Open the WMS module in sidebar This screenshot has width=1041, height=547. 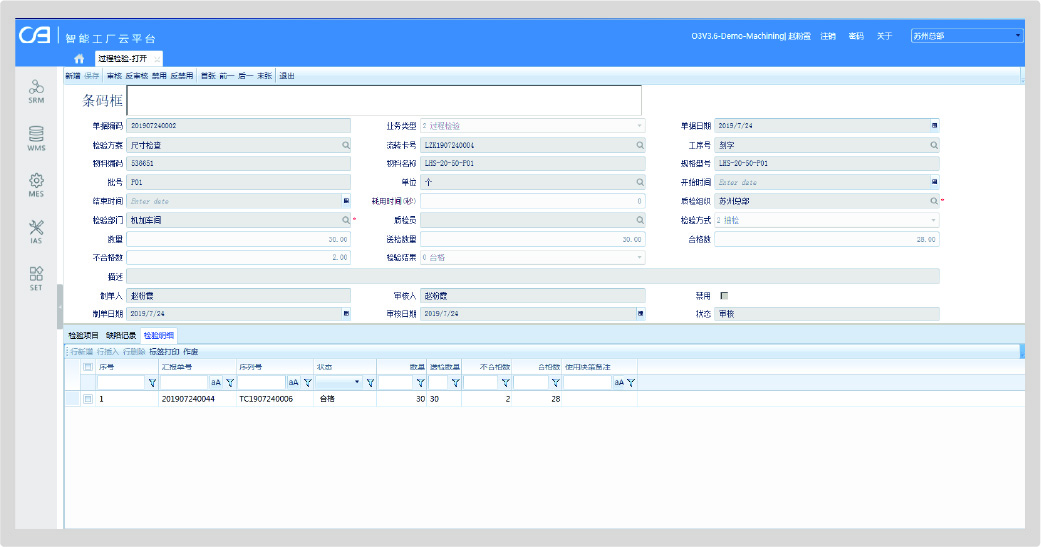(35, 137)
